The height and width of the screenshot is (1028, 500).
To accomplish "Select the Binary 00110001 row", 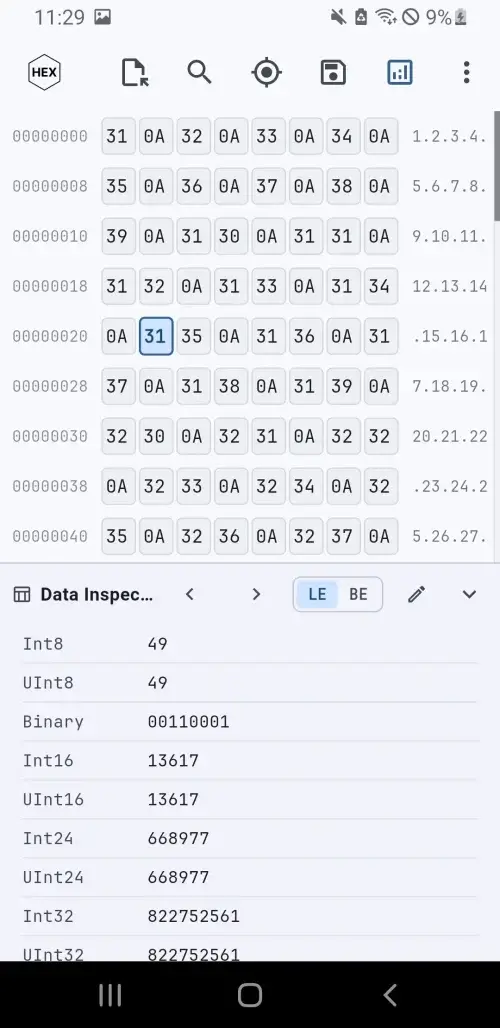I will [250, 722].
